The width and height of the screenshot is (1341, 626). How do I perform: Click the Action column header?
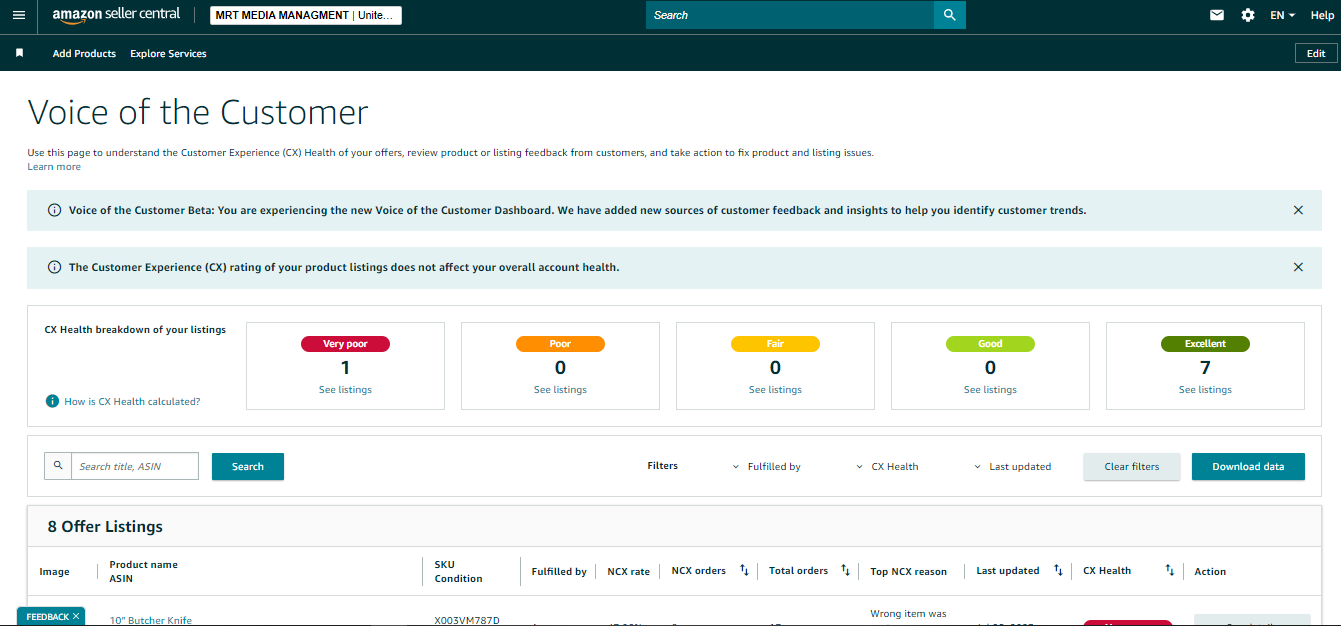coord(1210,571)
